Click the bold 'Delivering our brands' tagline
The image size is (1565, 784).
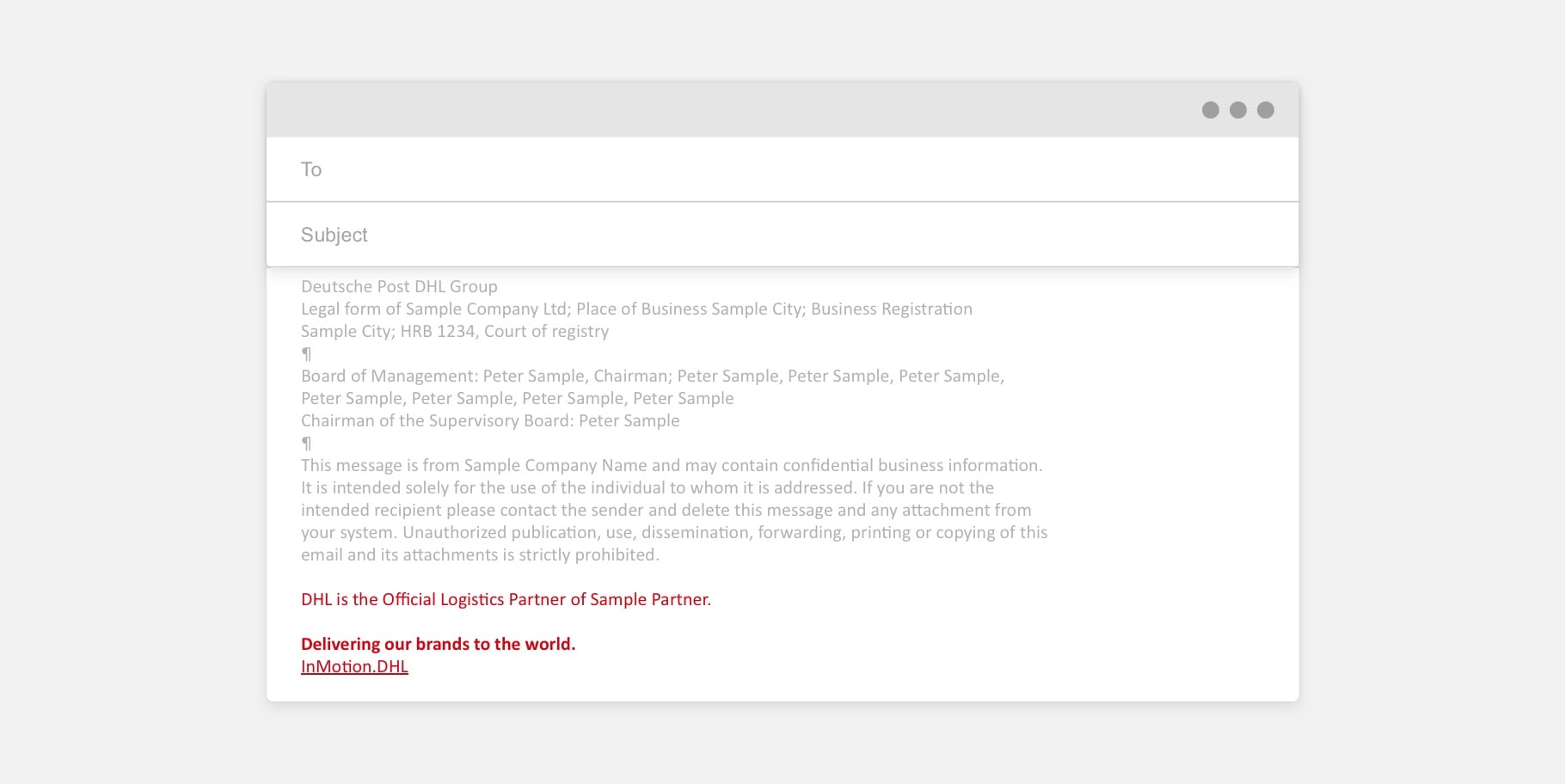[438, 644]
